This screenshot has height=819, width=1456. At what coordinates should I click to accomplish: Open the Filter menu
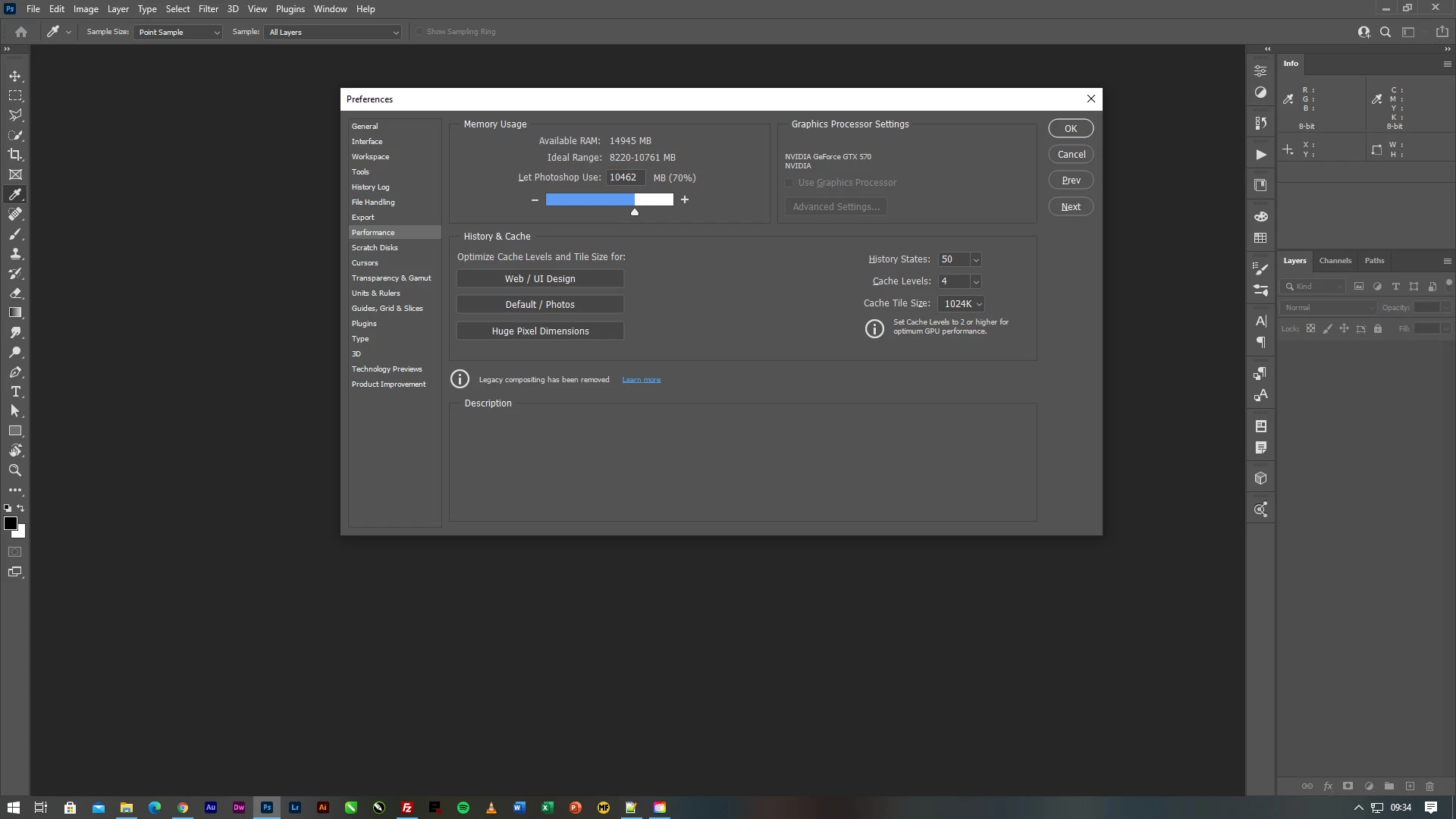[208, 9]
